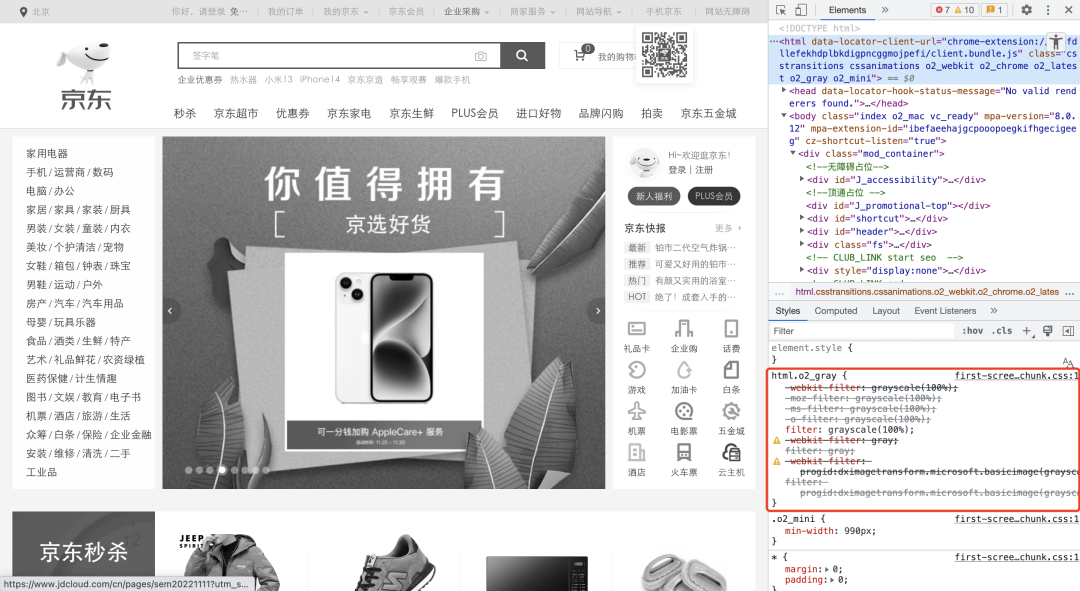Click the red errors count badge
The width and height of the screenshot is (1080, 591).
pyautogui.click(x=942, y=10)
